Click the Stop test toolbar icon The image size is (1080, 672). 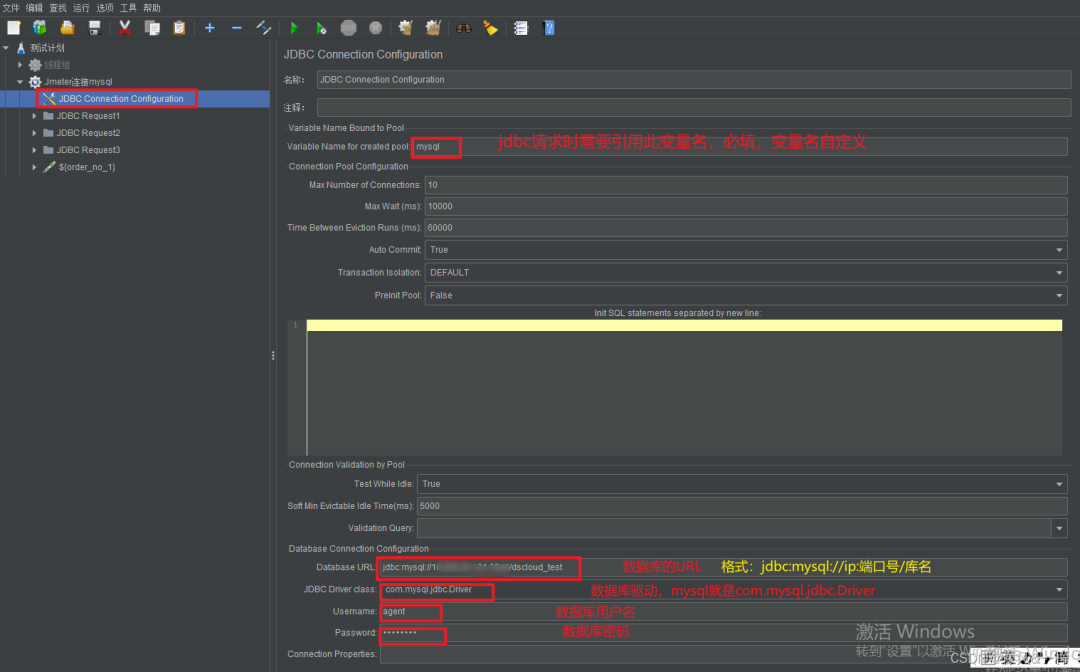348,28
